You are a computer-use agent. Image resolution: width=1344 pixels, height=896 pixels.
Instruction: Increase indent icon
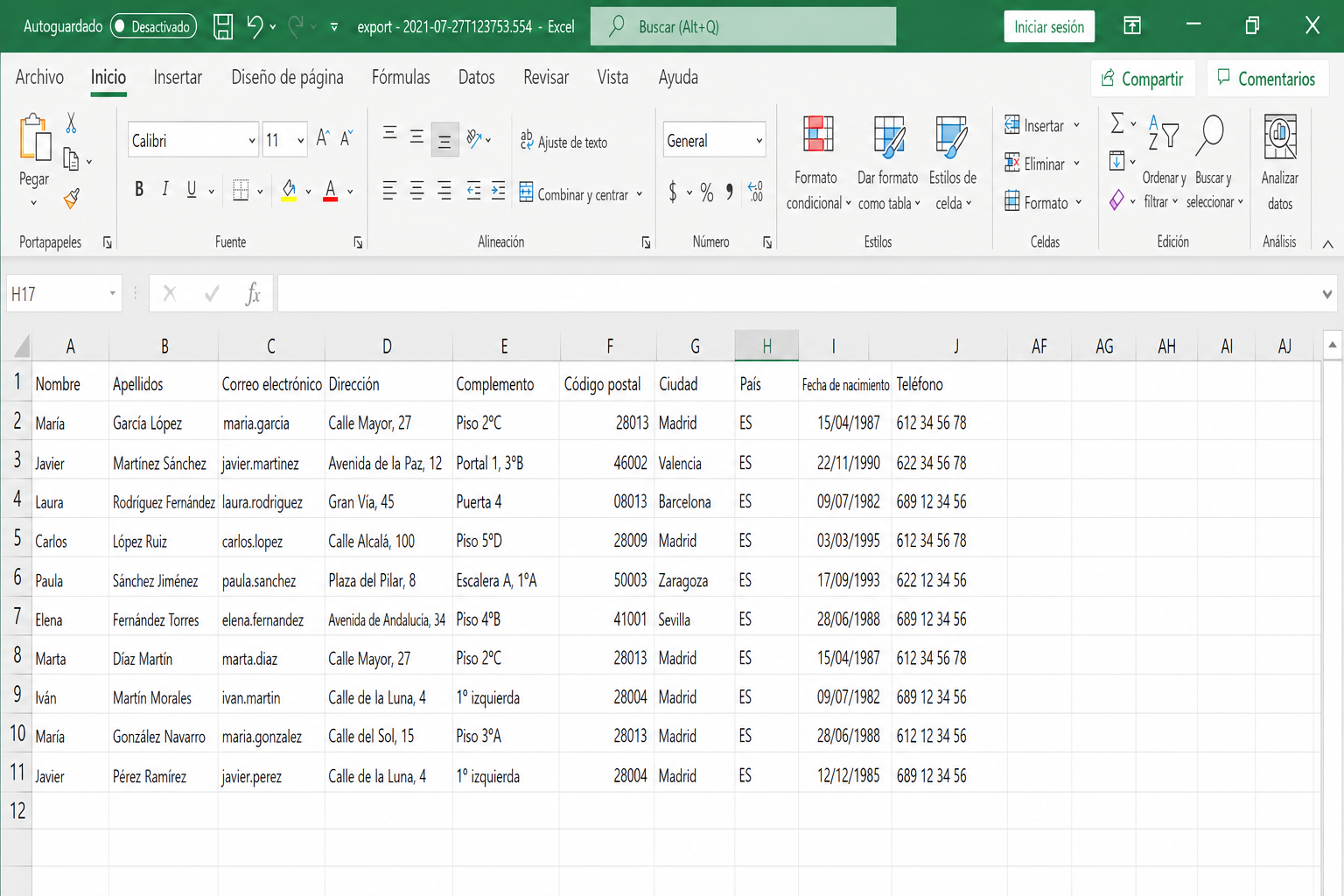[x=498, y=190]
